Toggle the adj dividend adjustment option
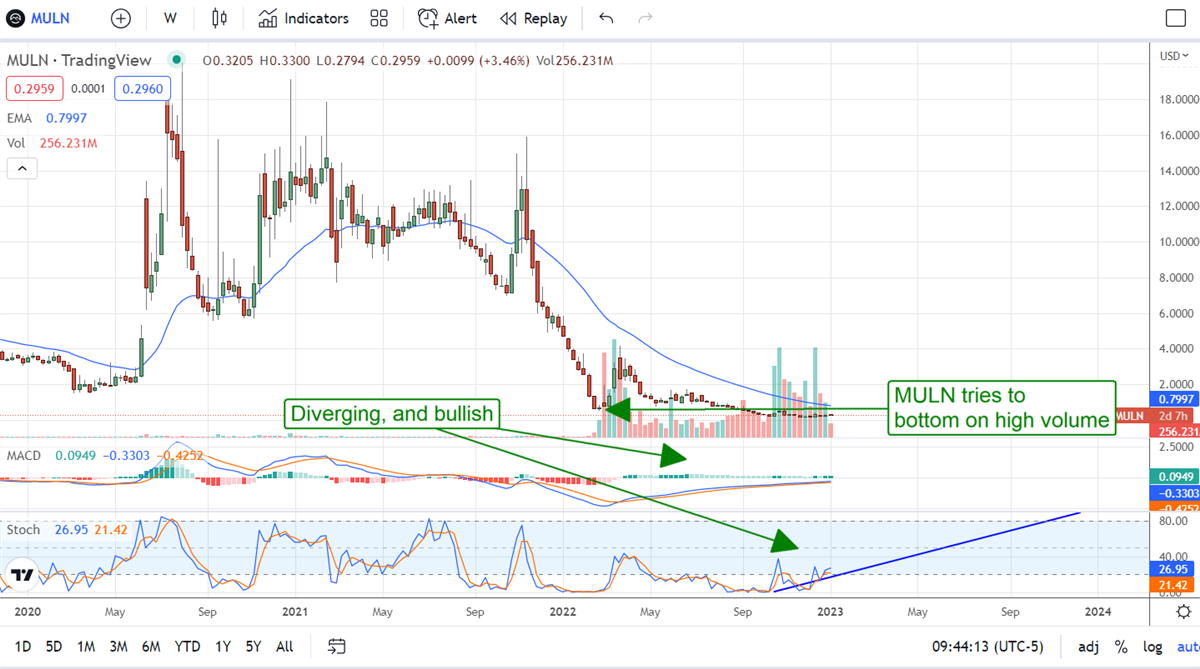 (x=1089, y=646)
